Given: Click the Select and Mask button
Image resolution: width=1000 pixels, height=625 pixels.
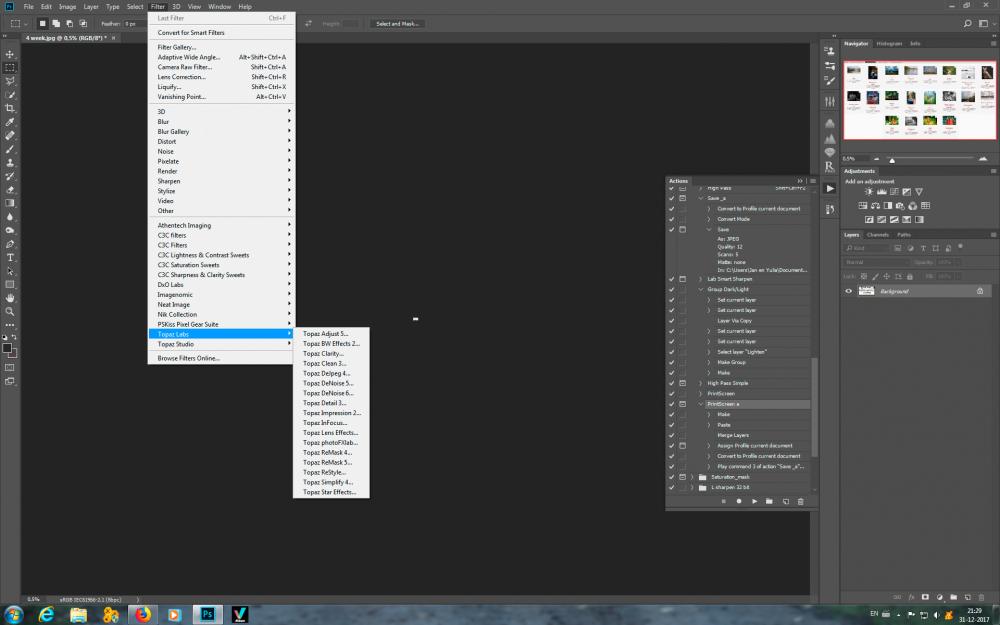Looking at the screenshot, I should coord(397,24).
